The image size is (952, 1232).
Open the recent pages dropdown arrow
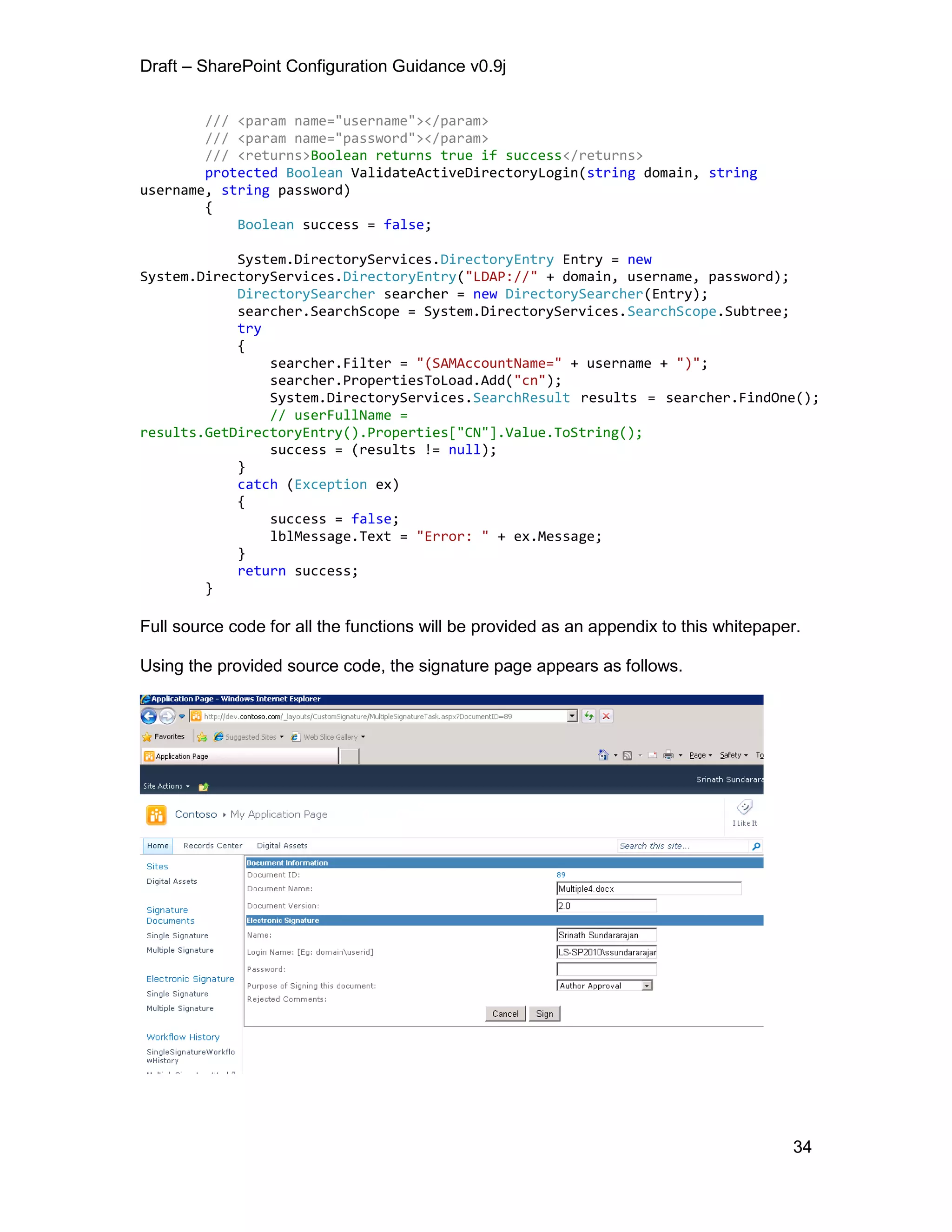click(x=182, y=716)
